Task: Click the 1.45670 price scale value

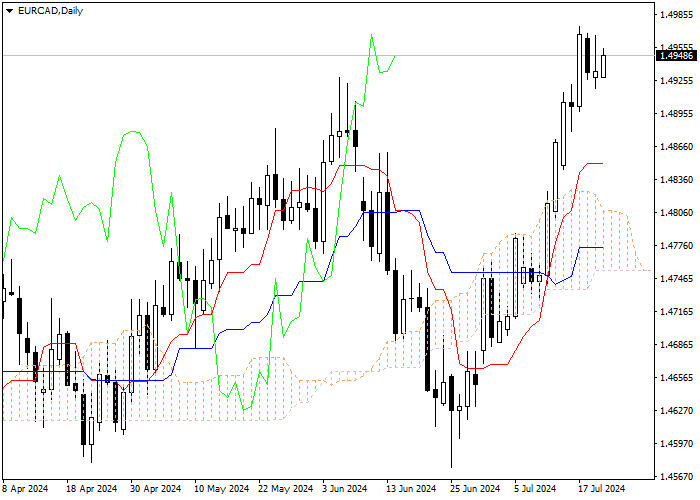Action: [x=676, y=477]
